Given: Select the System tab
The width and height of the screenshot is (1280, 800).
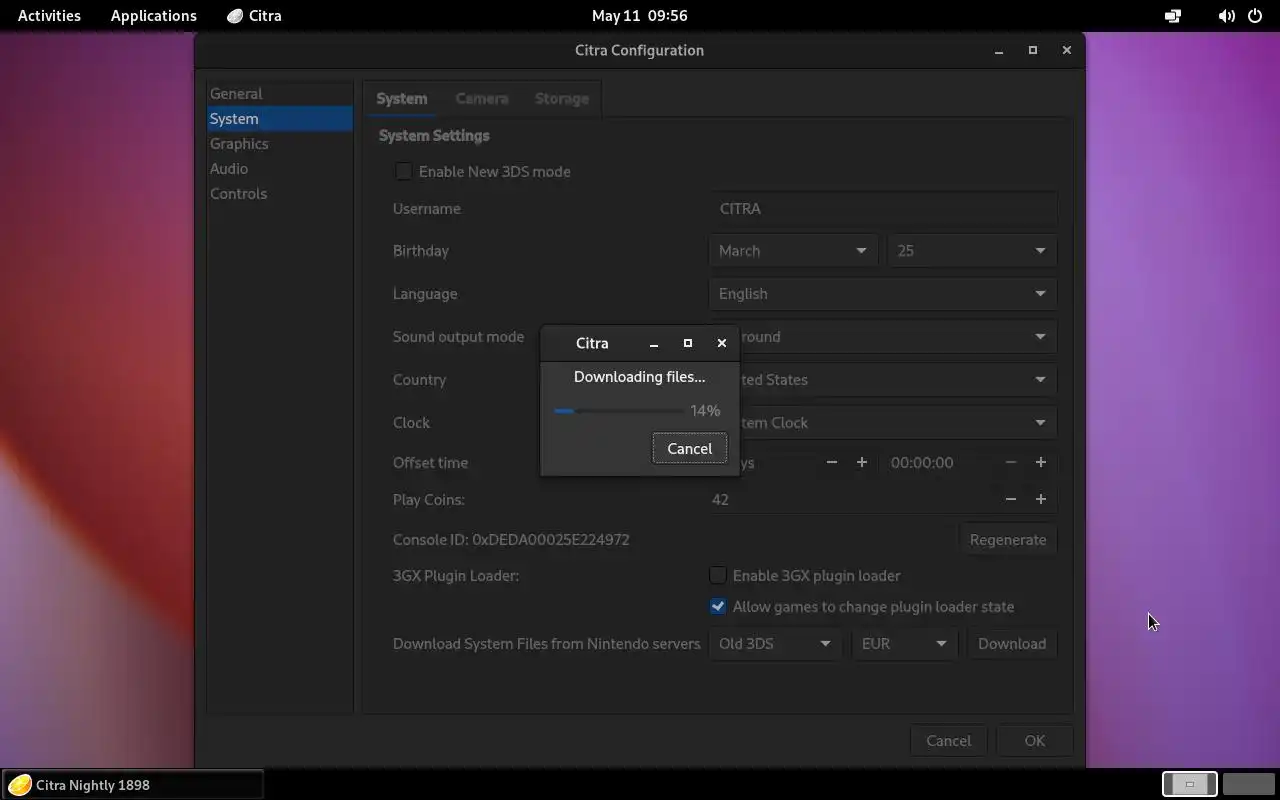Looking at the screenshot, I should (x=402, y=99).
